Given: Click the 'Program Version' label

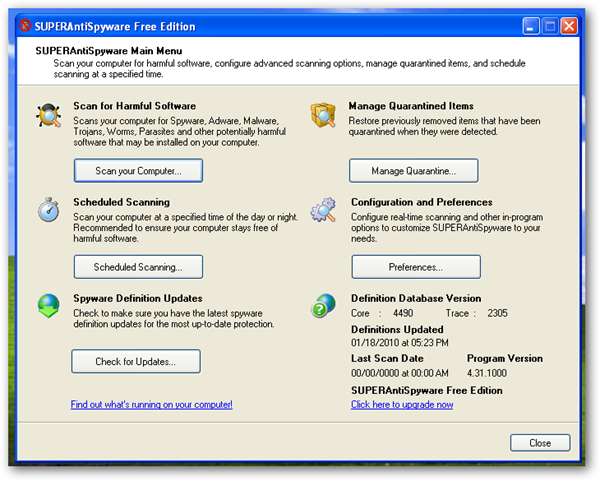Looking at the screenshot, I should tap(505, 359).
